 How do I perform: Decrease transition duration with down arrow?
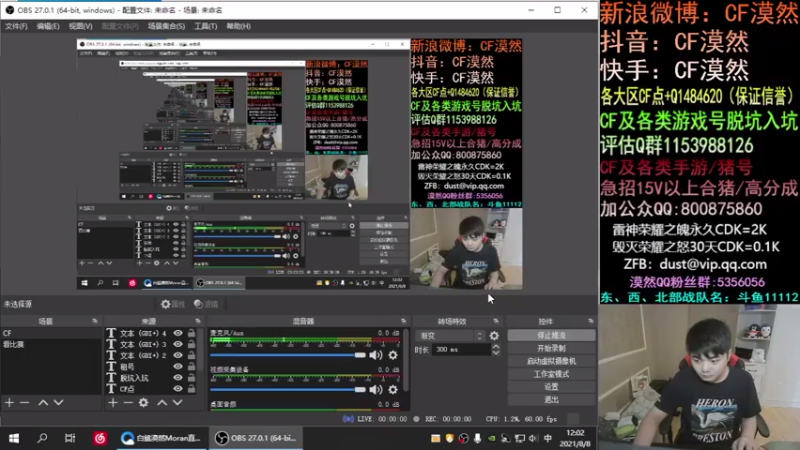[x=495, y=353]
